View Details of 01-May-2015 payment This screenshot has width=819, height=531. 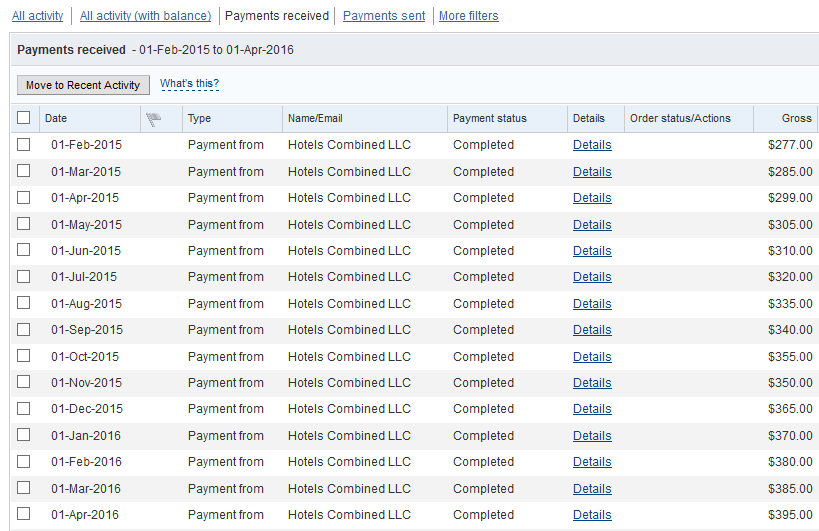click(592, 225)
